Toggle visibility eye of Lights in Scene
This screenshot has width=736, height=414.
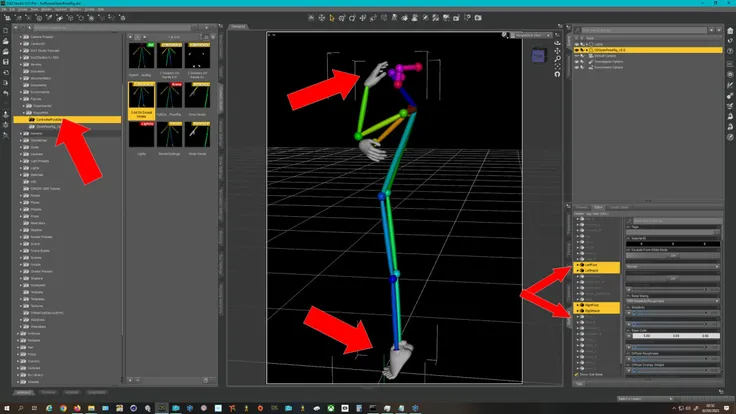click(577, 44)
